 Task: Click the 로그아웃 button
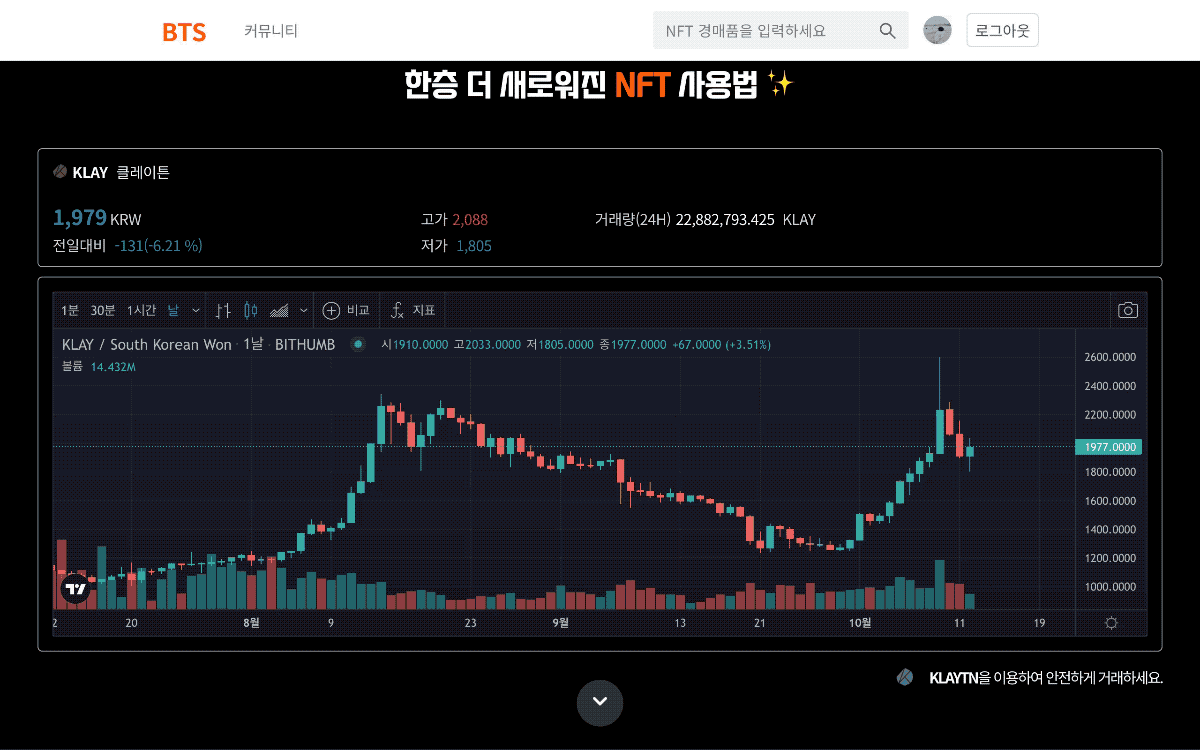1002,30
